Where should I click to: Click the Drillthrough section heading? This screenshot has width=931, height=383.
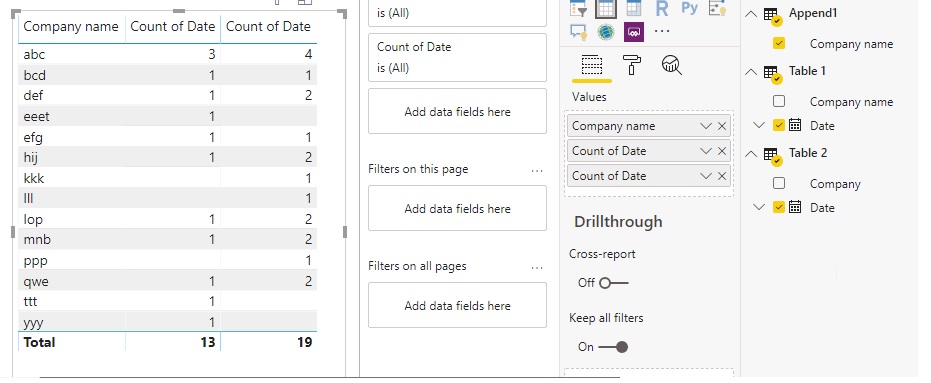click(618, 221)
